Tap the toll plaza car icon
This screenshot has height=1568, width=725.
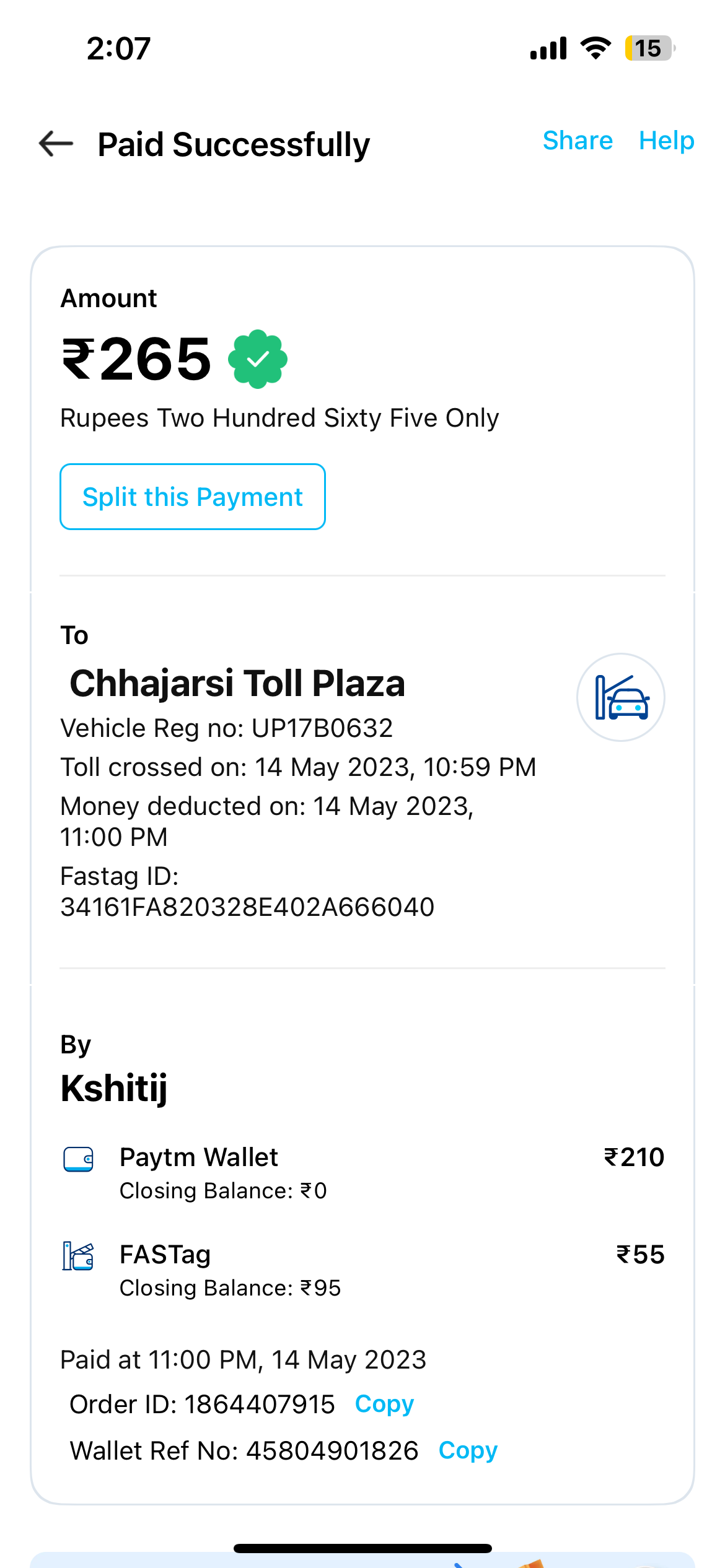point(621,697)
